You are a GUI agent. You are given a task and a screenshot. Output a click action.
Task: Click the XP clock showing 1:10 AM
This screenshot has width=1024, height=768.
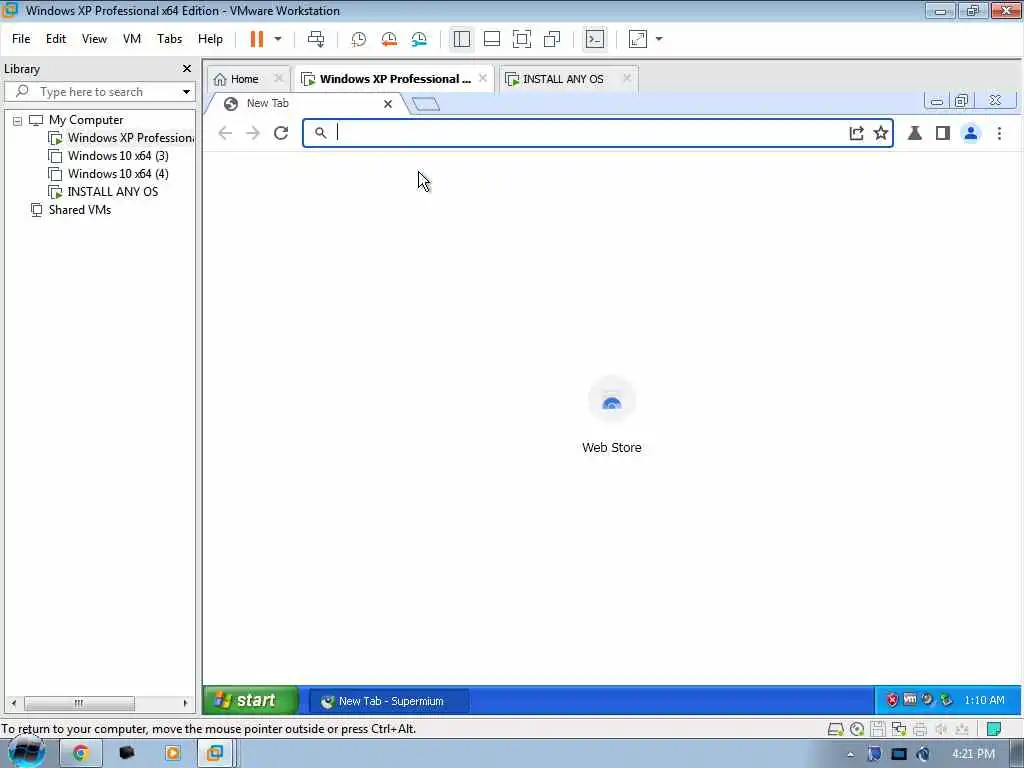[984, 700]
